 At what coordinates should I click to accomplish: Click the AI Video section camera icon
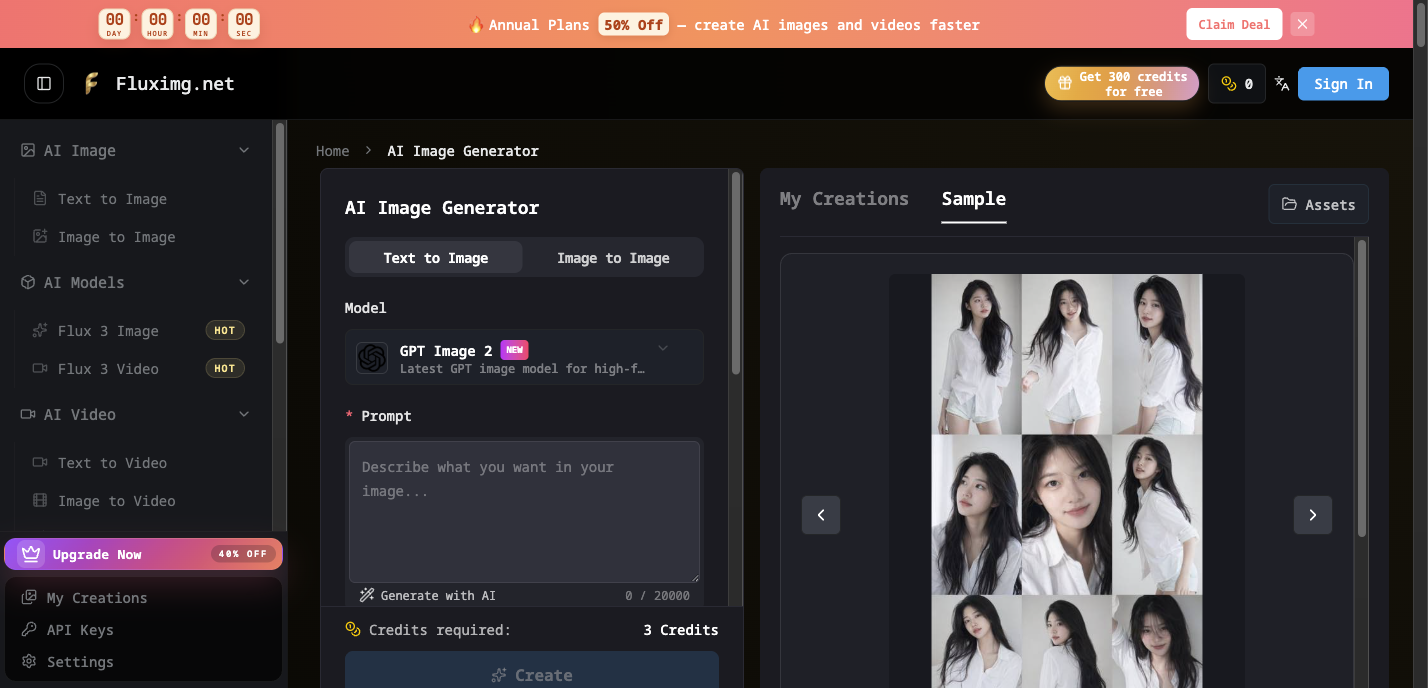[x=28, y=414]
